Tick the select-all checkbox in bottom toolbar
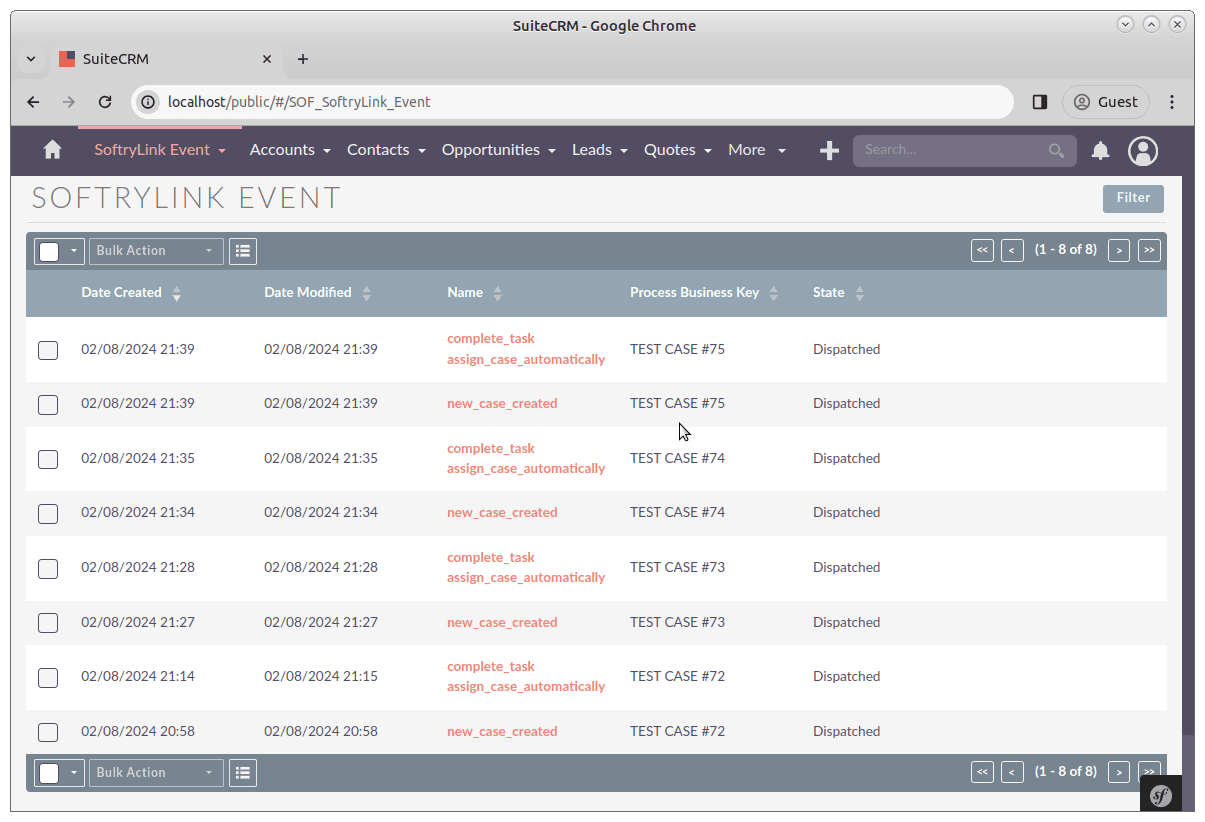Viewport: 1205px width, 822px height. [49, 773]
